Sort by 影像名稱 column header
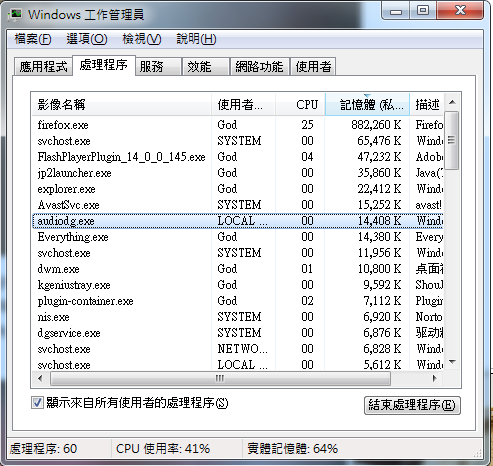493x466 pixels. [x=121, y=105]
